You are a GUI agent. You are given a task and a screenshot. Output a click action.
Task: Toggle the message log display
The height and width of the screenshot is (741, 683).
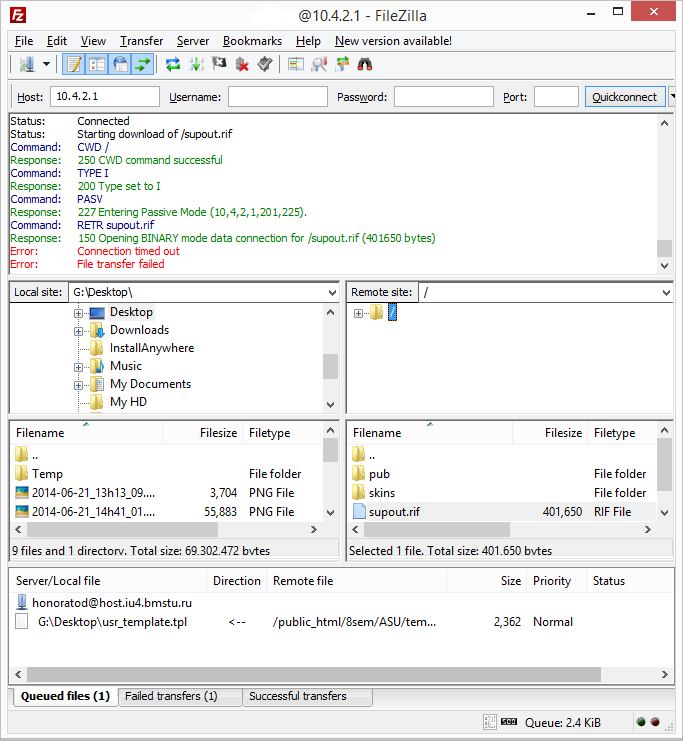pos(74,64)
